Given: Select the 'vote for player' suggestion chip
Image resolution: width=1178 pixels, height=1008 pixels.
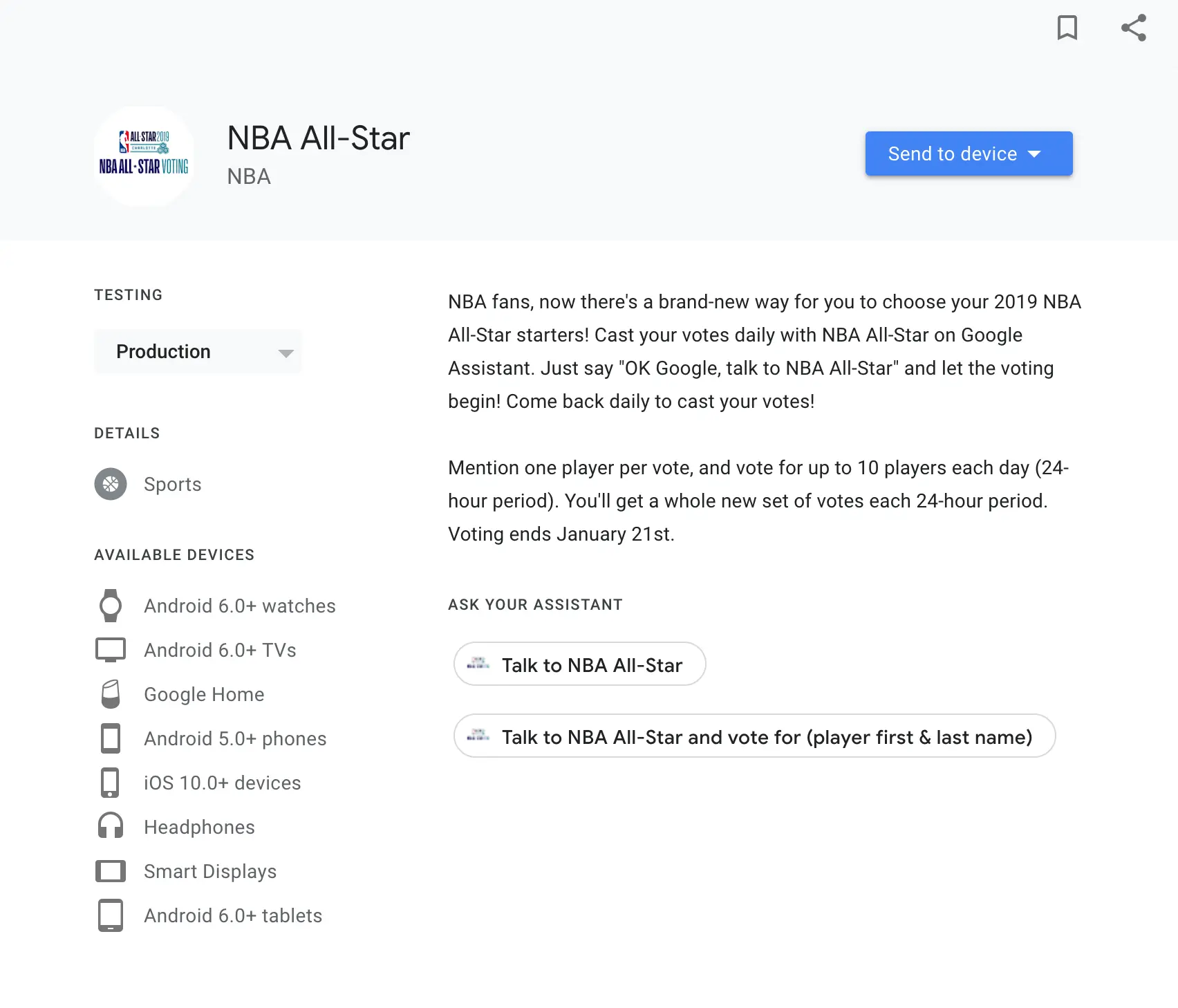Looking at the screenshot, I should pyautogui.click(x=754, y=736).
